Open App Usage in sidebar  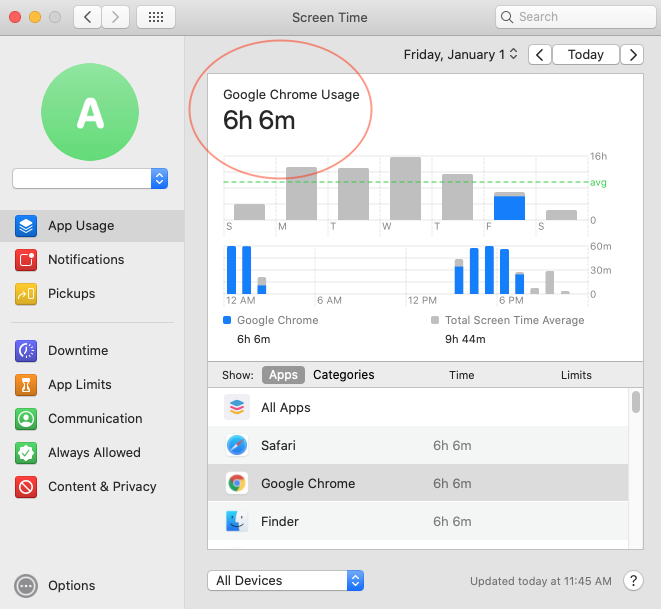(x=92, y=226)
